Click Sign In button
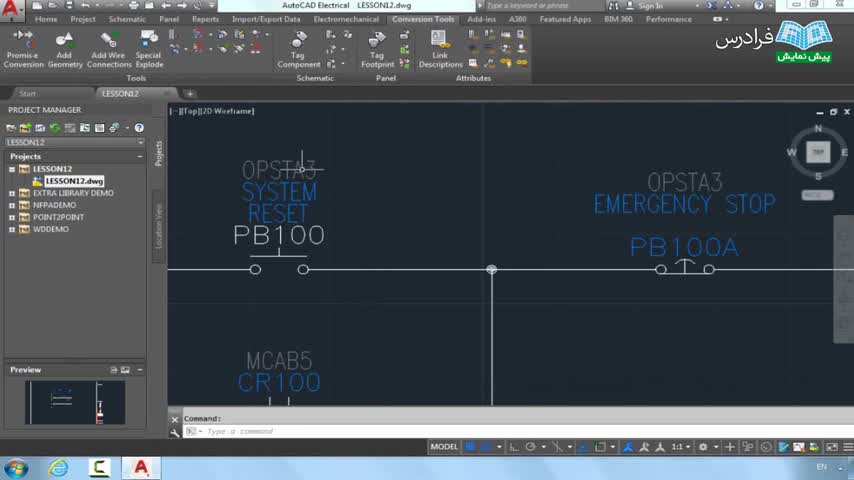The image size is (854, 480). click(x=651, y=5)
